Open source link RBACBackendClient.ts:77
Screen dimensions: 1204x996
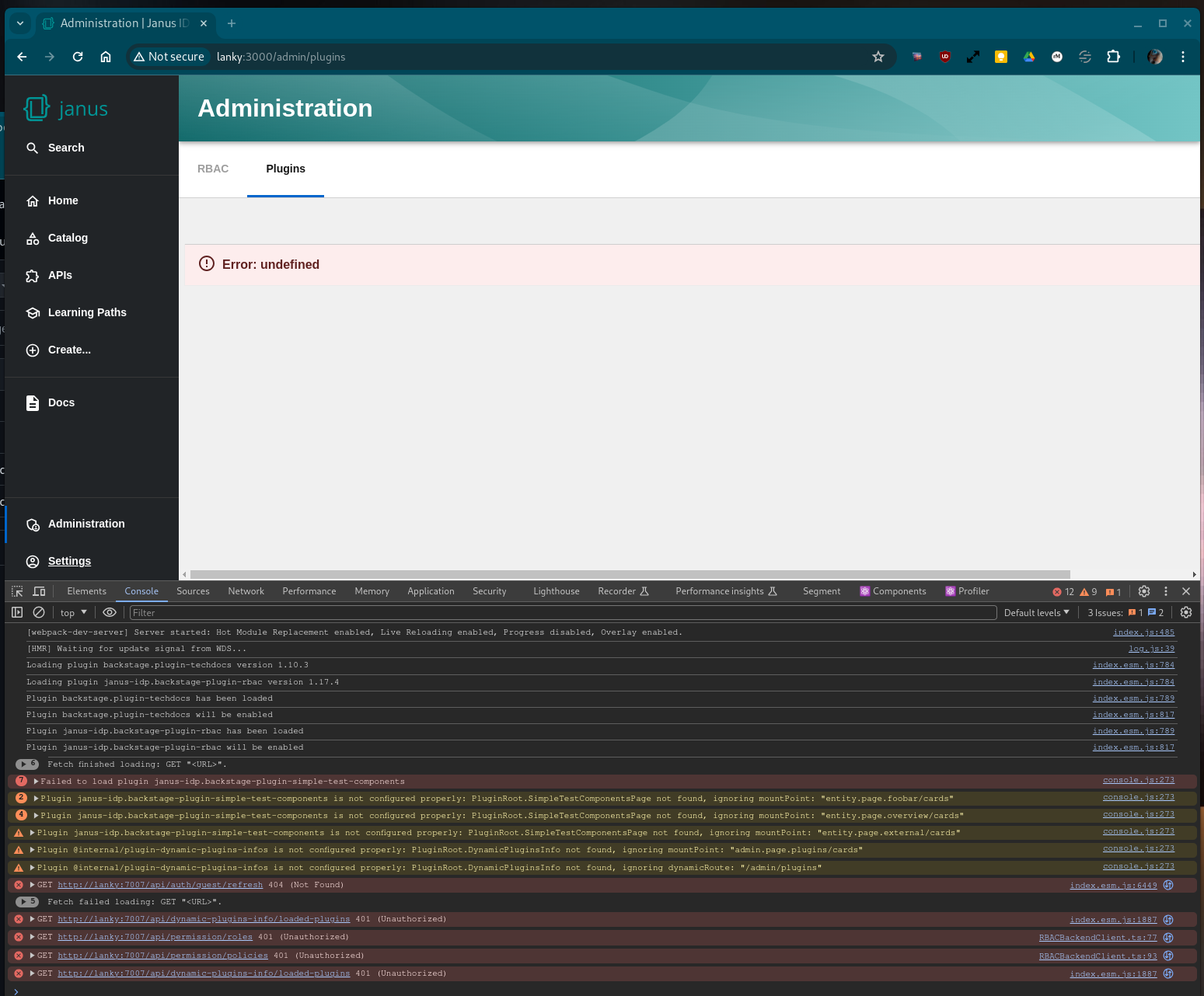(1098, 937)
